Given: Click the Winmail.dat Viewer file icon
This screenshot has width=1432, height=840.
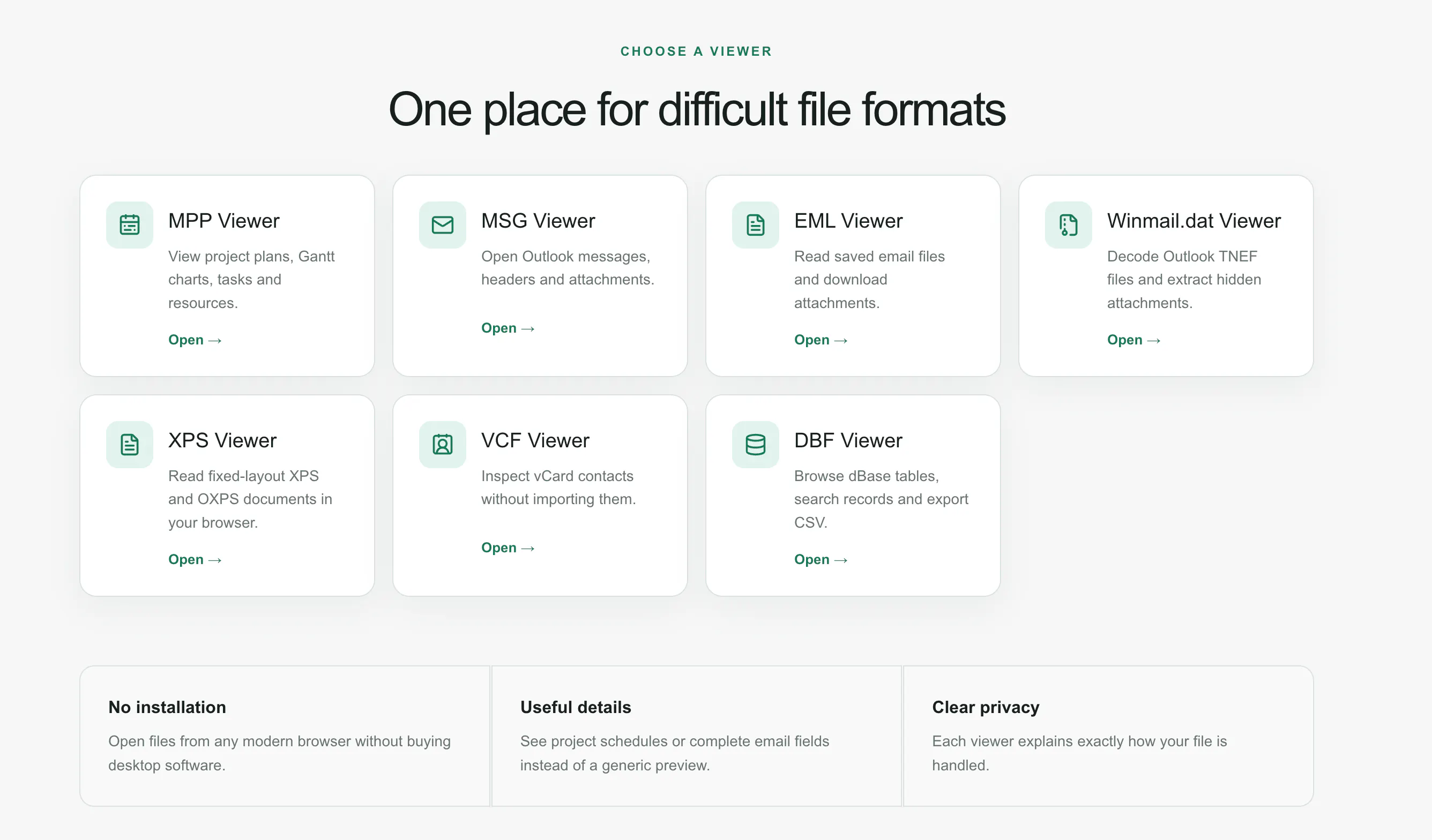Looking at the screenshot, I should coord(1068,225).
